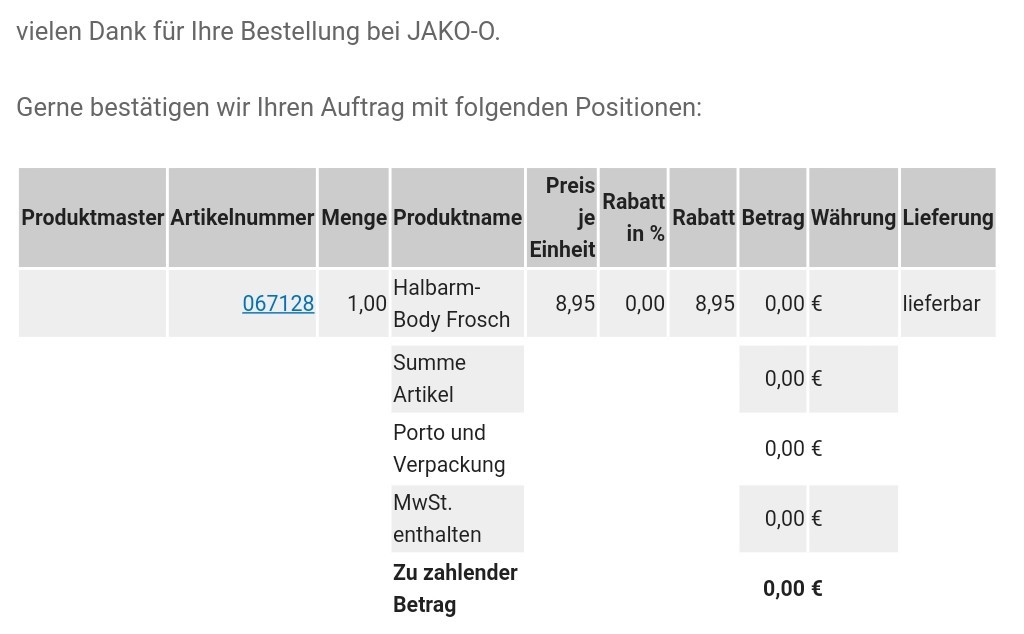
Task: Click the unit price 8,95 cell
Action: click(562, 304)
